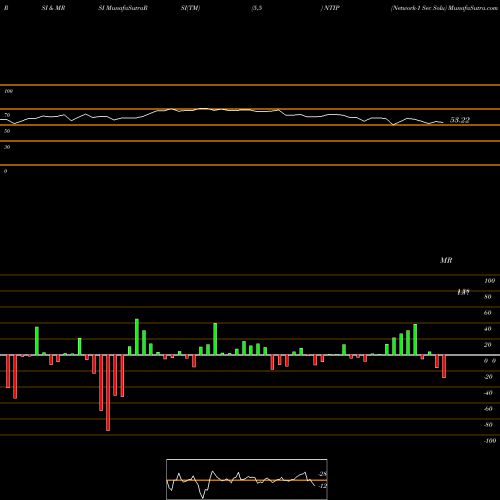Click the RSI axis label 100
The height and width of the screenshot is (500, 500).
coord(9,91)
